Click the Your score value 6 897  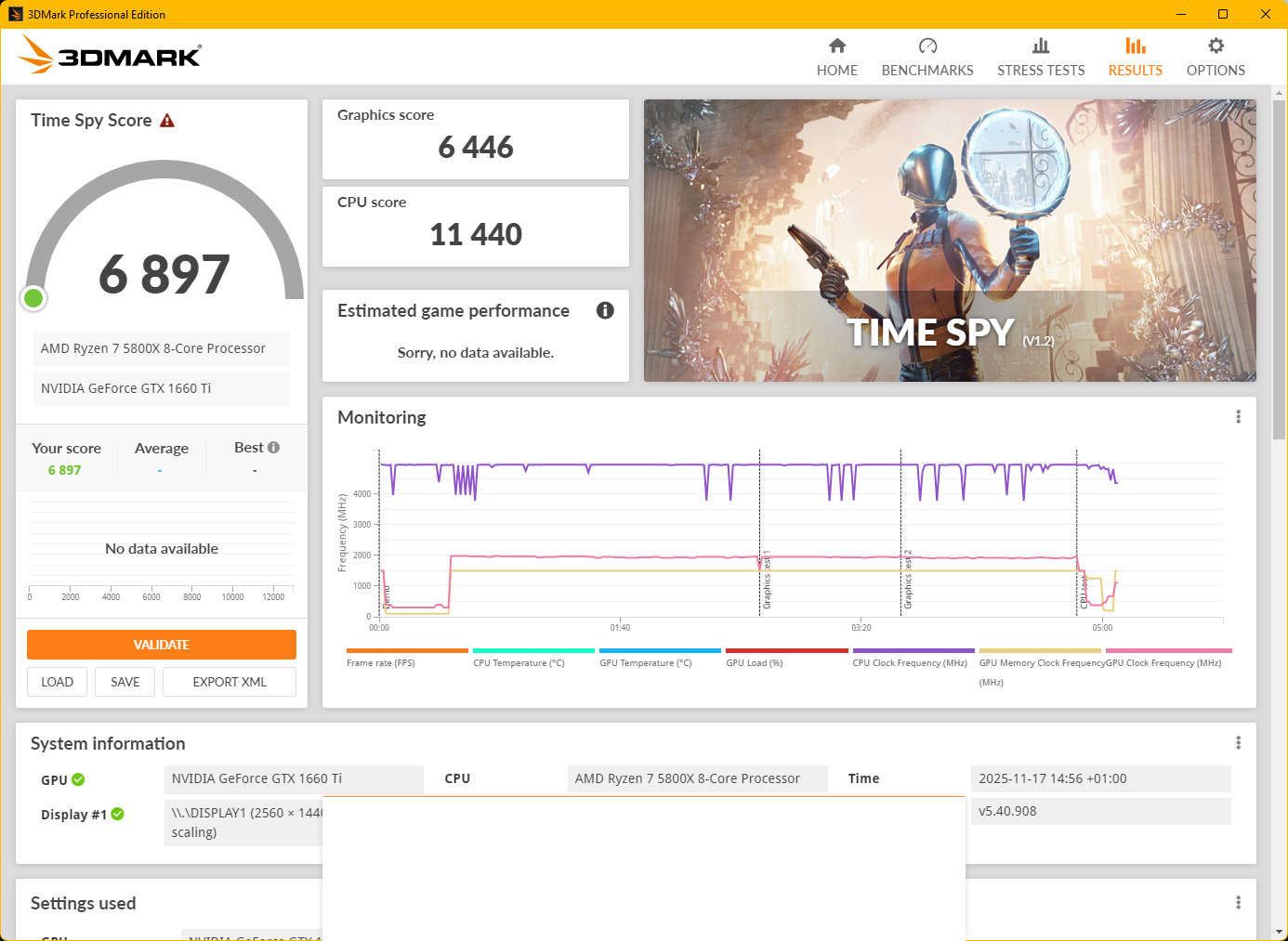click(64, 470)
